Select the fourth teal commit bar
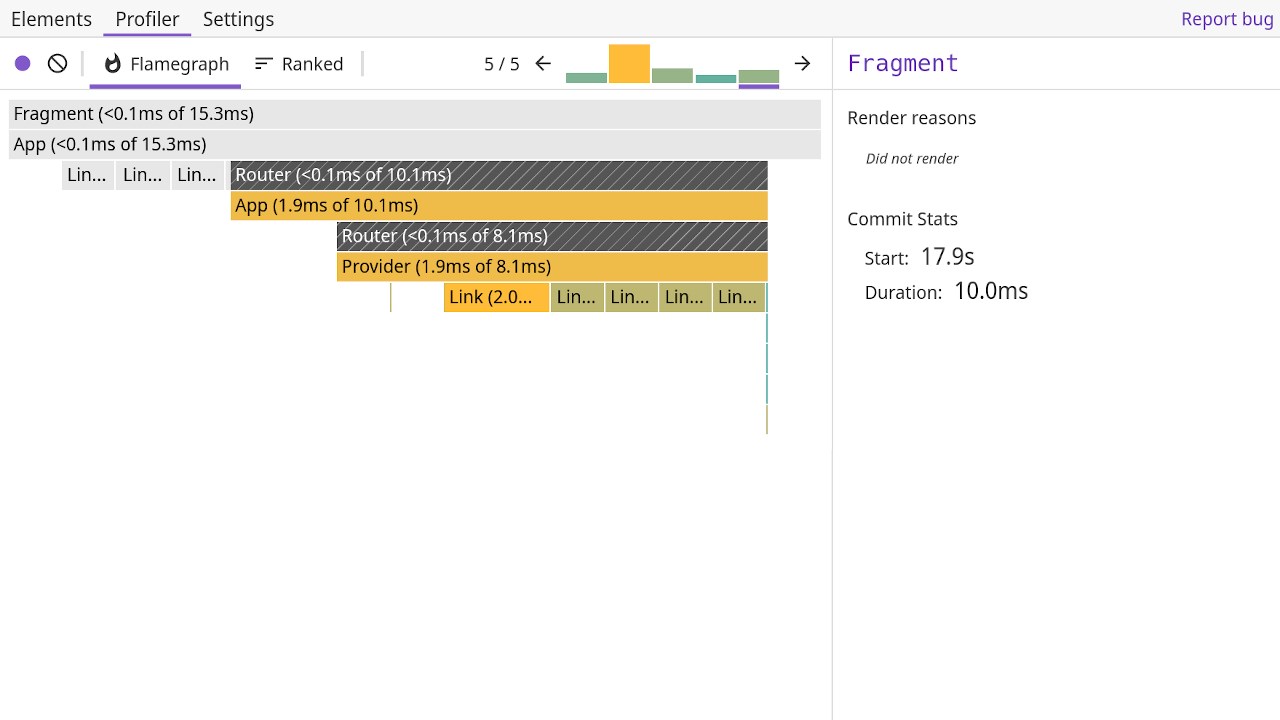 [x=715, y=78]
